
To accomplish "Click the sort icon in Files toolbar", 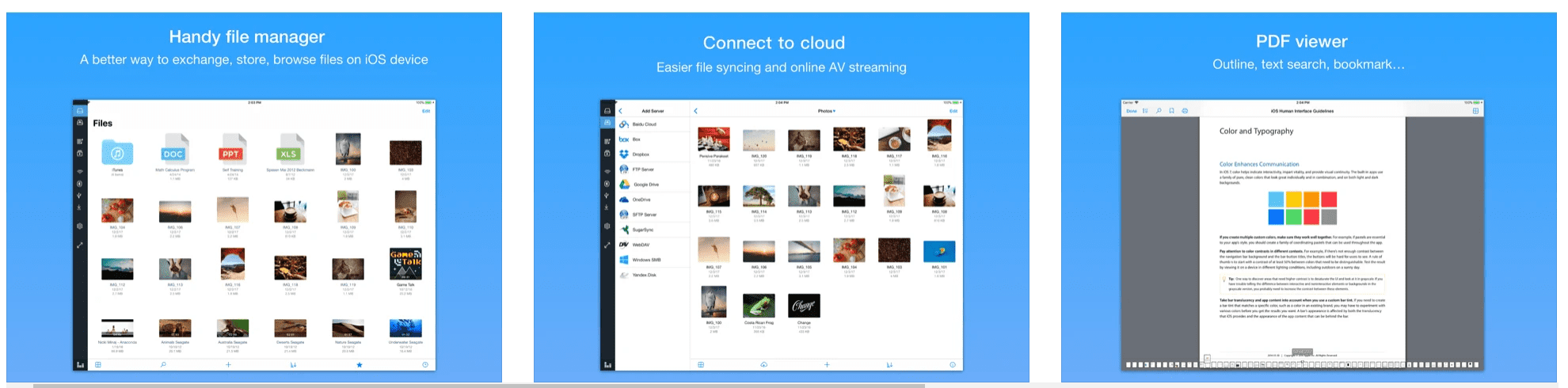I will [293, 365].
